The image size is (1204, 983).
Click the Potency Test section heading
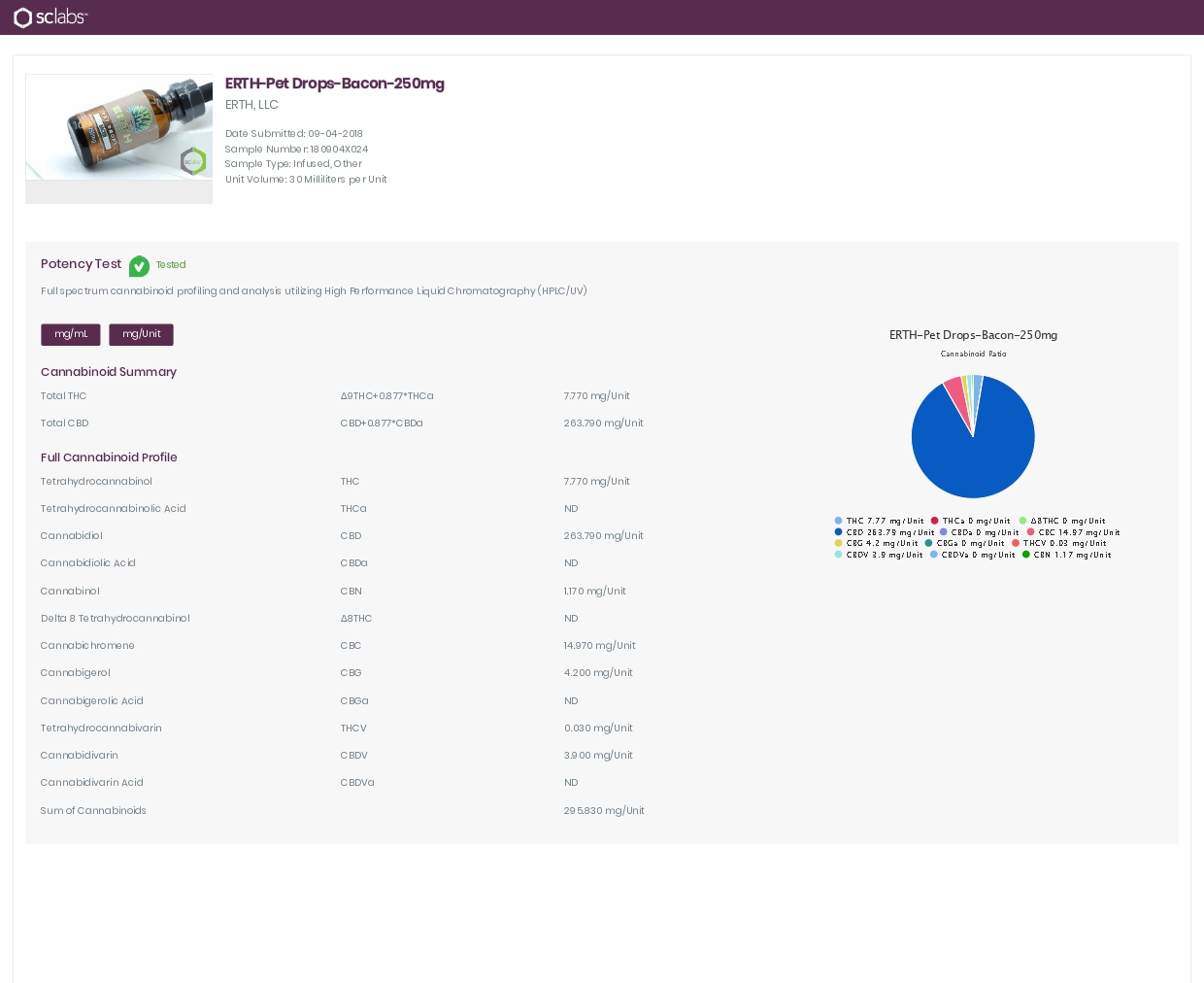[x=81, y=264]
